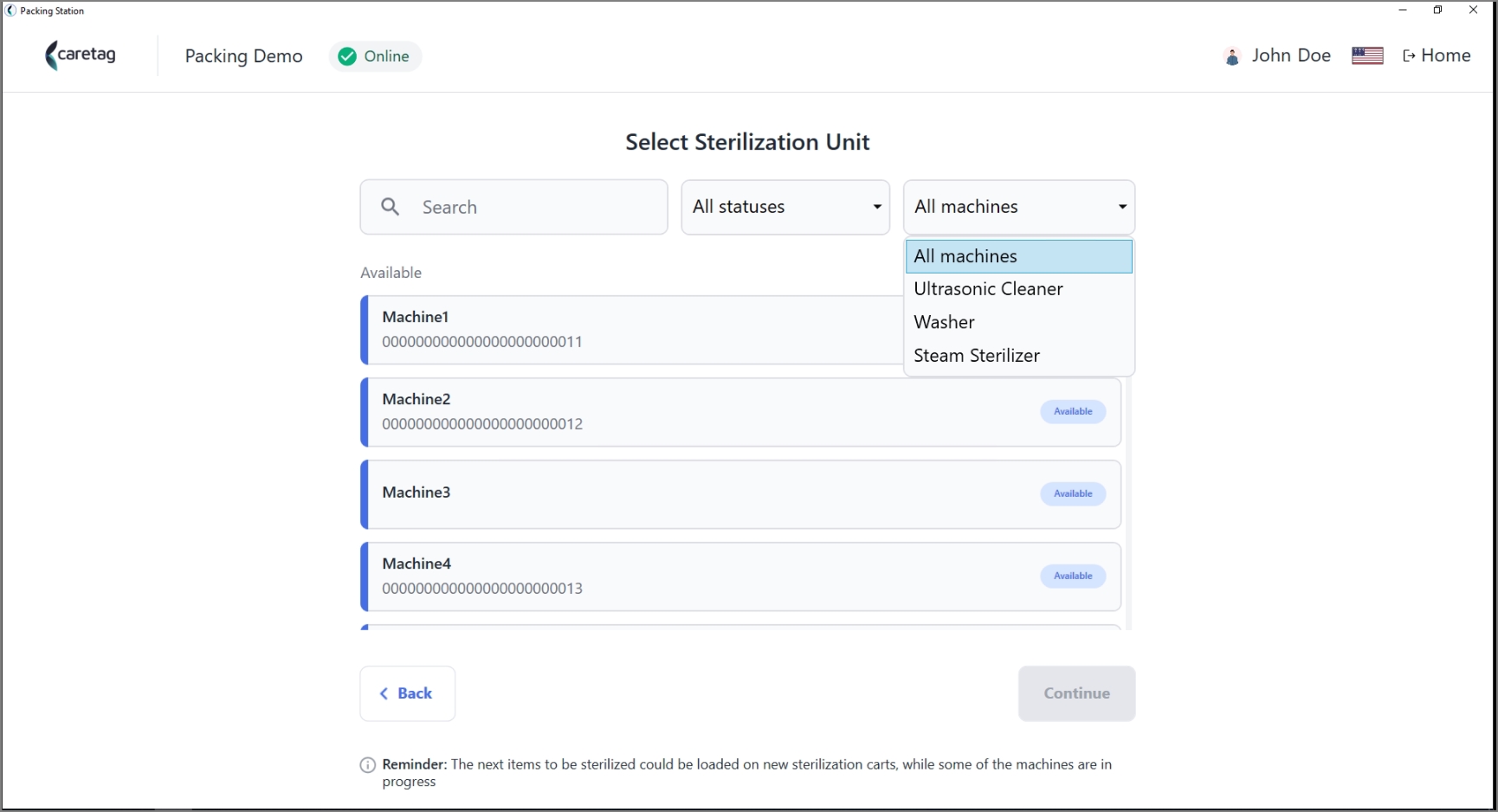This screenshot has width=1498, height=812.
Task: Choose Machine4 from the available list
Action: [x=741, y=577]
